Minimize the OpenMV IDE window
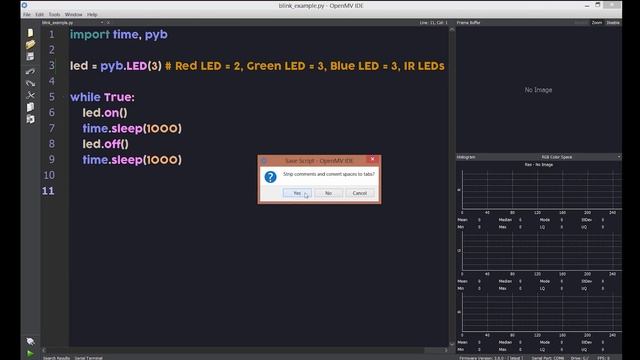This screenshot has width=640, height=360. 587,5
